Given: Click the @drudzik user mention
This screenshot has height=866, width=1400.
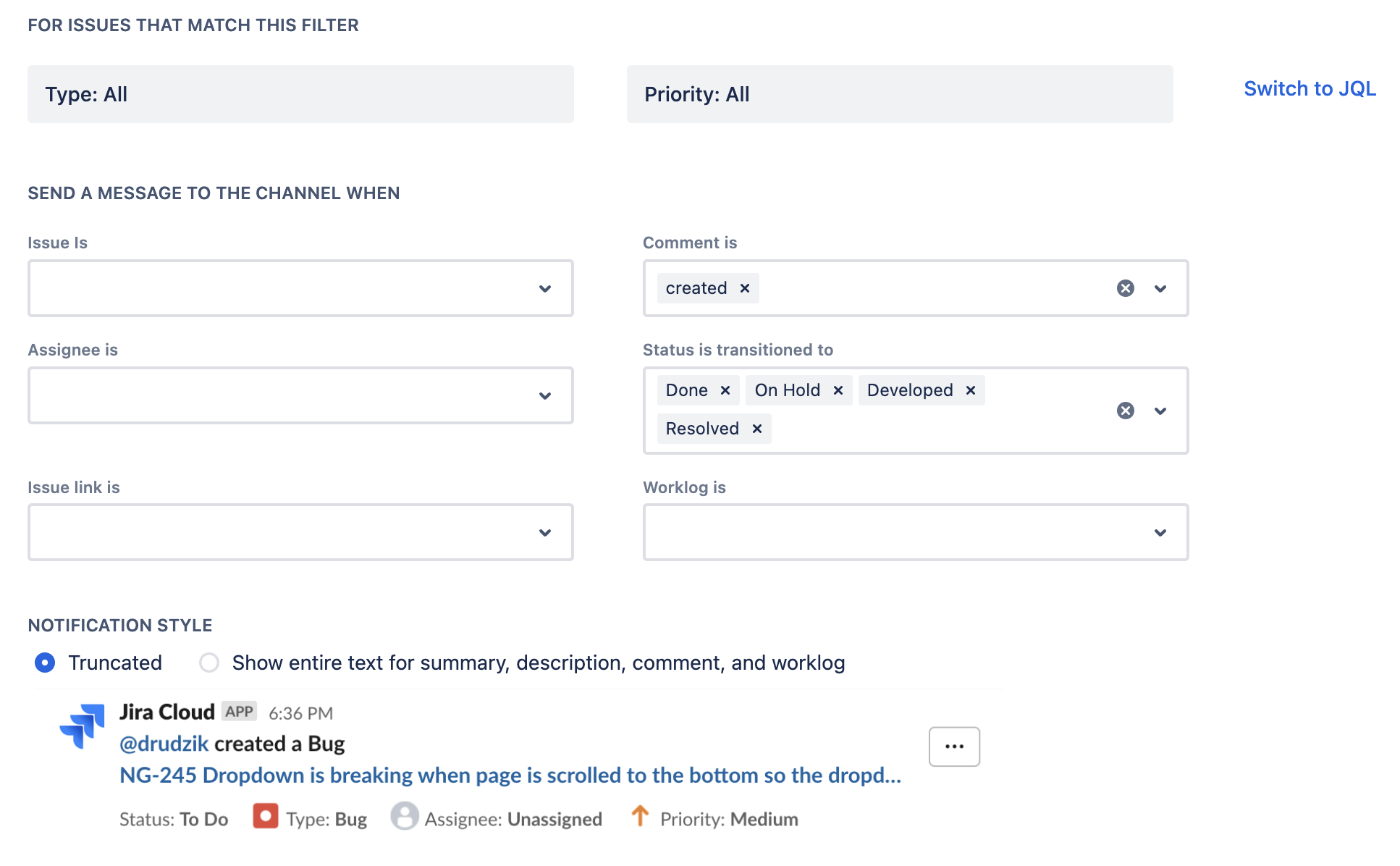Looking at the screenshot, I should point(164,744).
